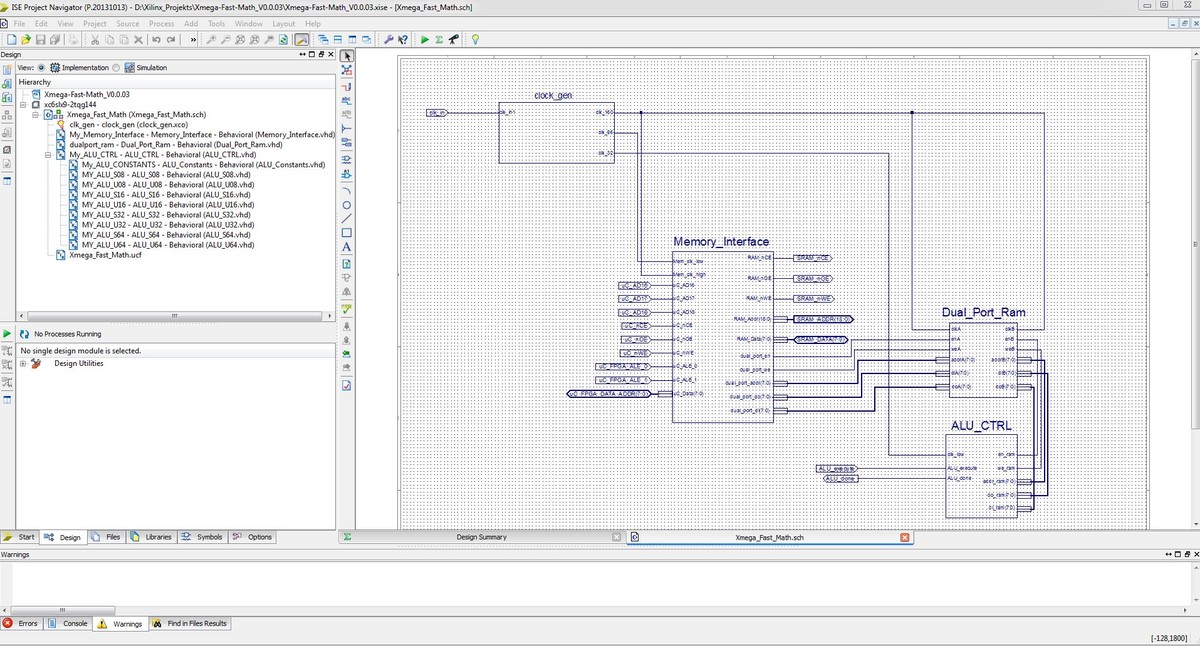Select the Line drawing tool
Viewport: 1200px width, 646px height.
coord(347,218)
